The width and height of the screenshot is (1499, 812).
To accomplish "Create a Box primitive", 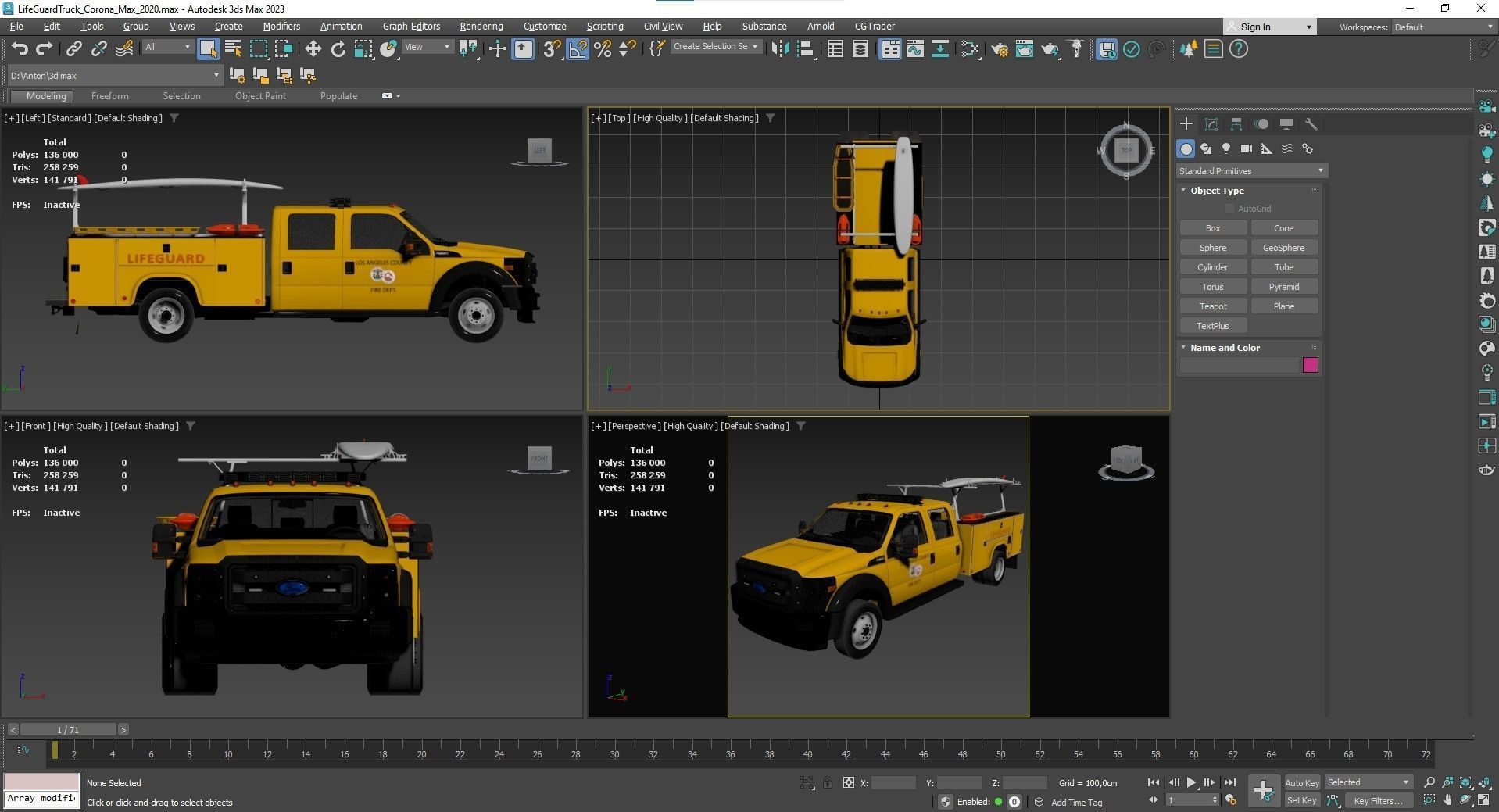I will point(1212,228).
